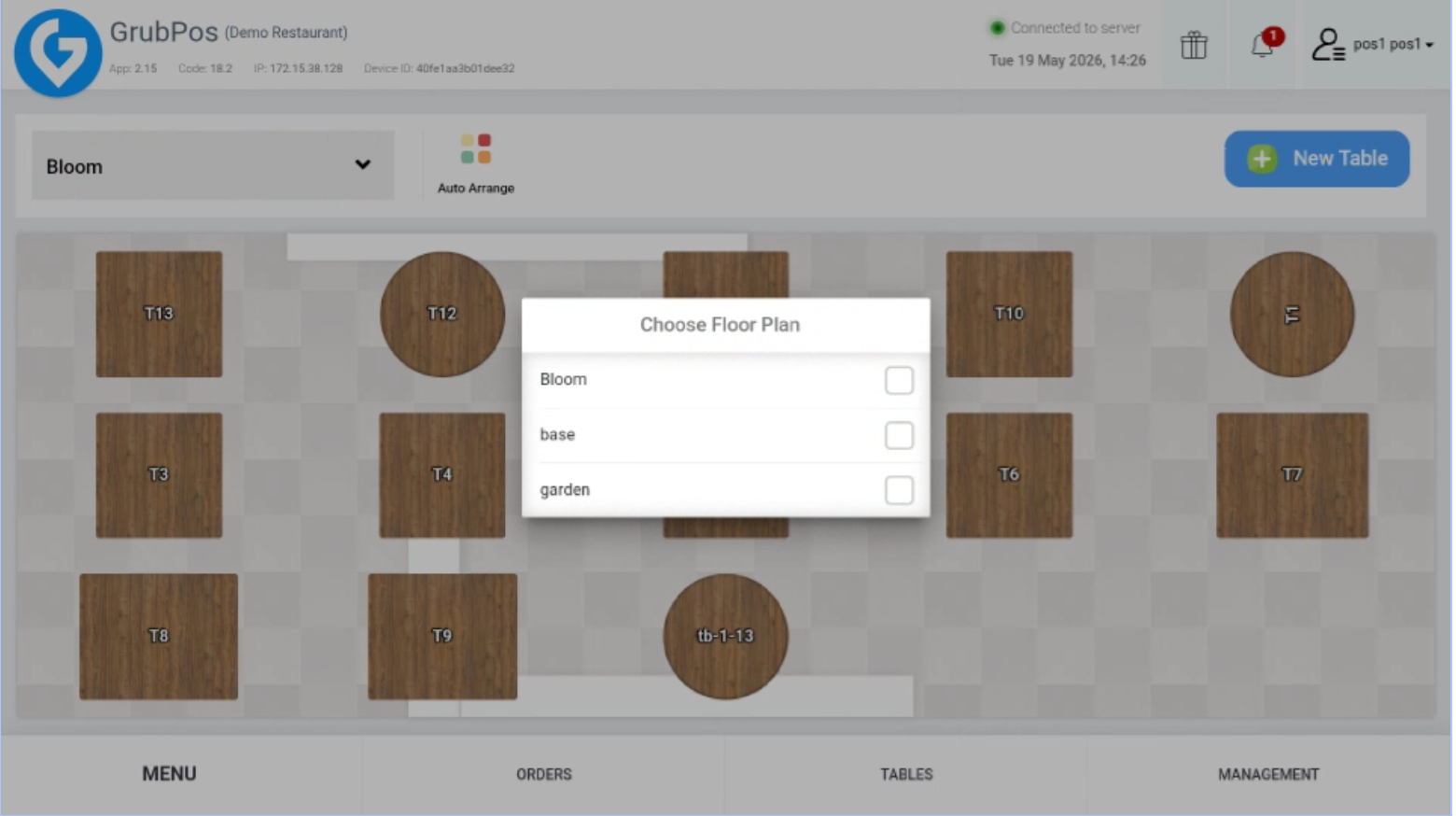Click the GrubPos logo icon
Viewport: 1456px width, 816px height.
click(x=58, y=52)
